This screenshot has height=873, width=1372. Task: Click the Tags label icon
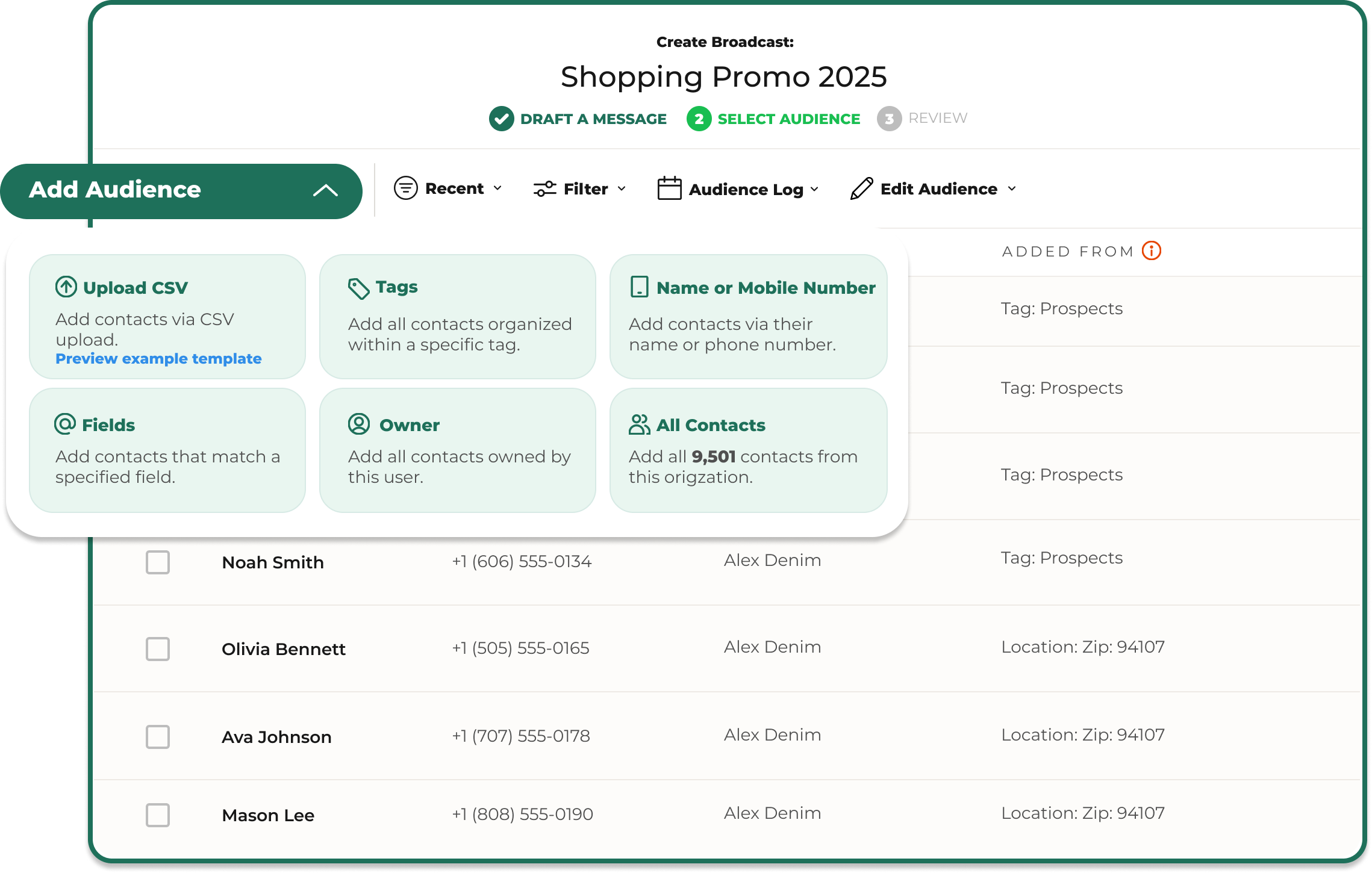click(358, 288)
